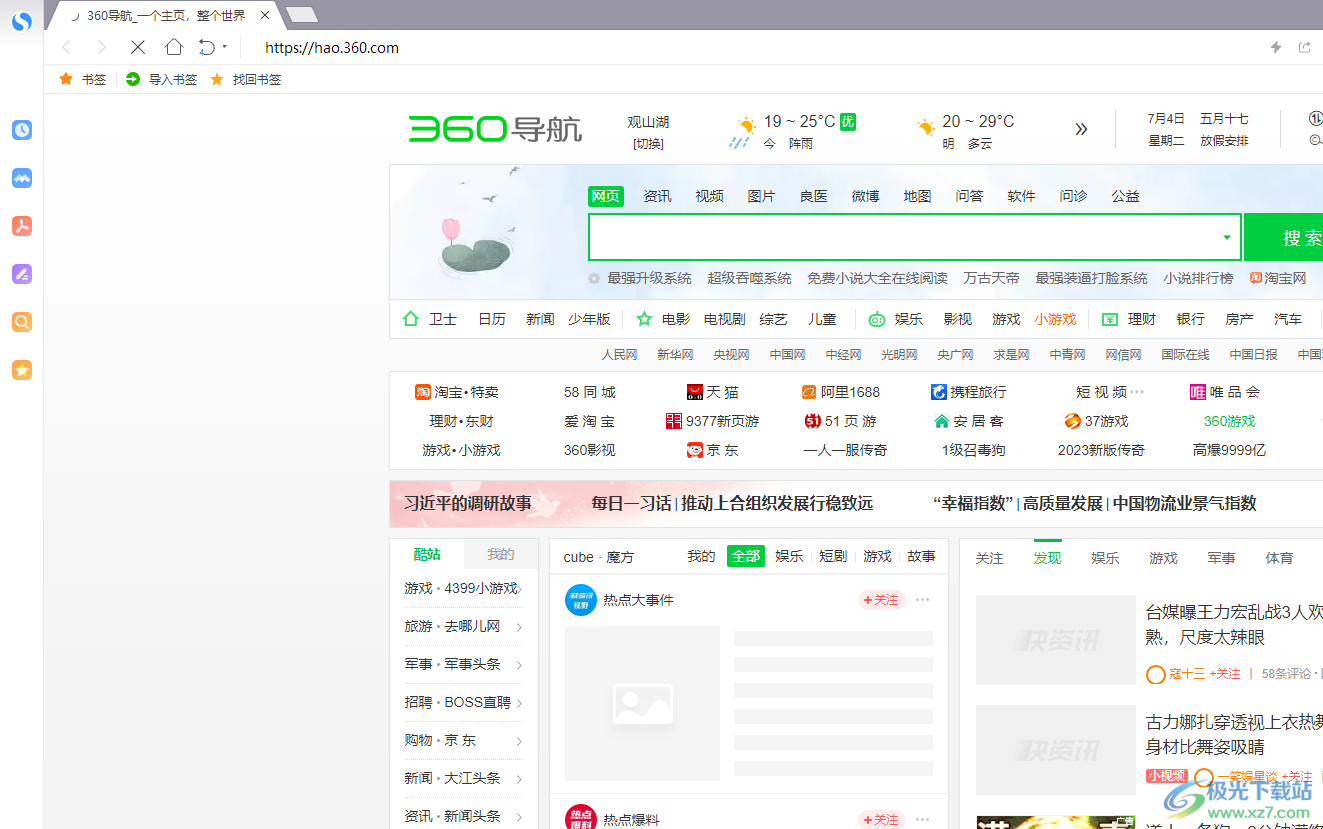
Task: Click the 小游戏 orange link
Action: click(1055, 319)
